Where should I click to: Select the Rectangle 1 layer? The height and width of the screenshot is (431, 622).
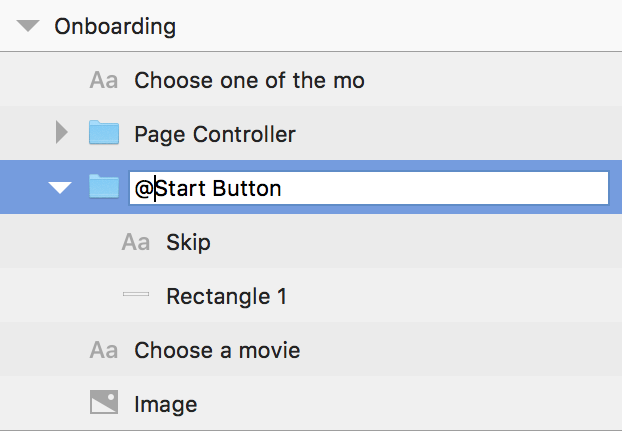click(x=311, y=295)
